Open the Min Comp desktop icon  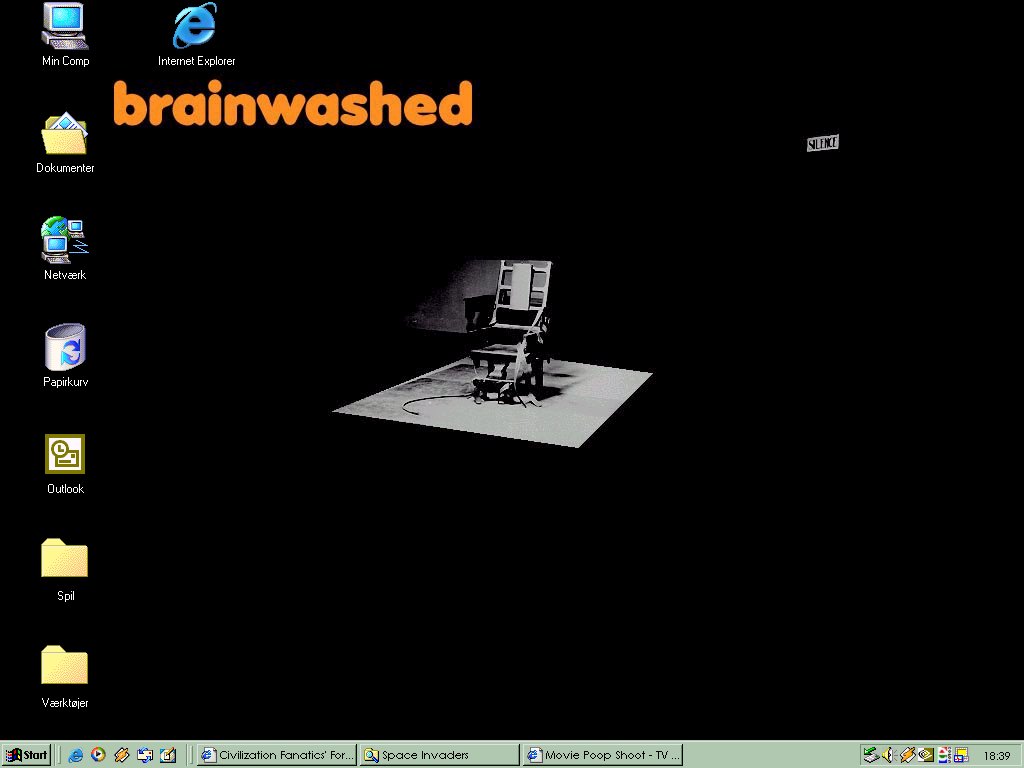point(65,34)
